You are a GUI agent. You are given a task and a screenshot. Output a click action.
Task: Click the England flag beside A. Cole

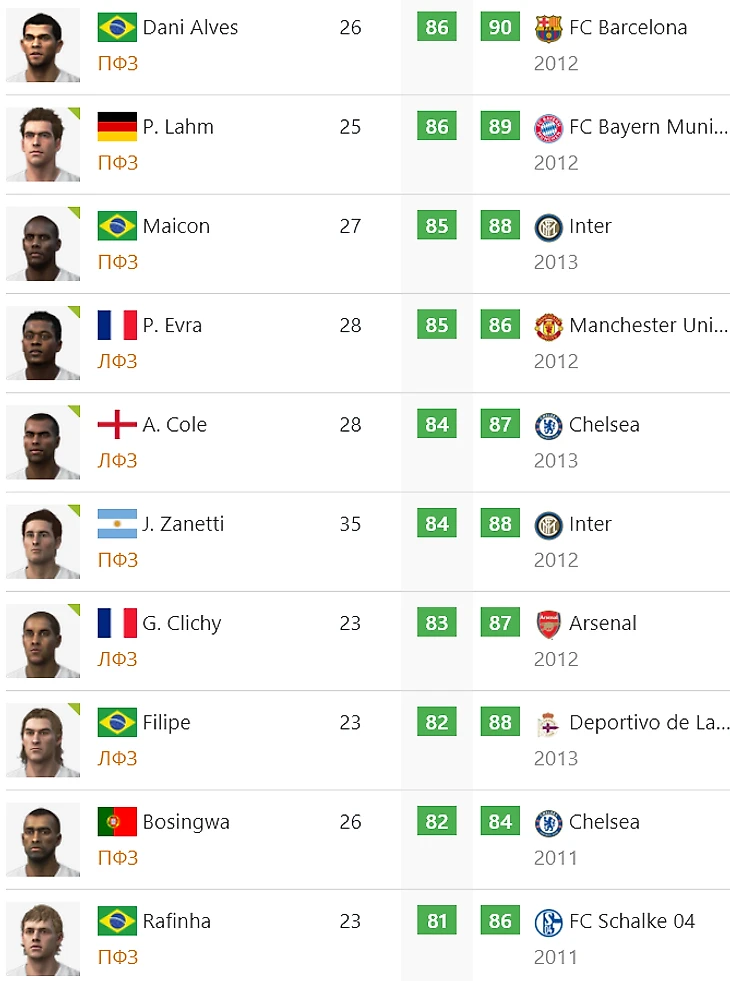pos(117,425)
